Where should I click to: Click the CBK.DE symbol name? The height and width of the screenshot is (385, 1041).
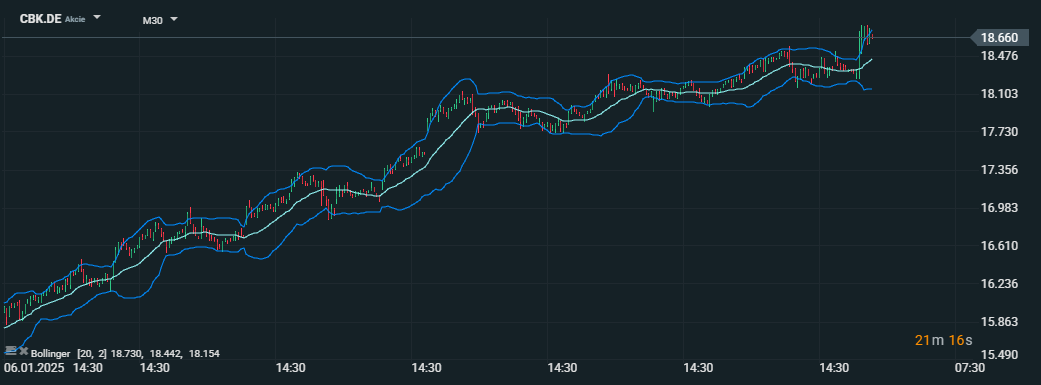(x=40, y=19)
